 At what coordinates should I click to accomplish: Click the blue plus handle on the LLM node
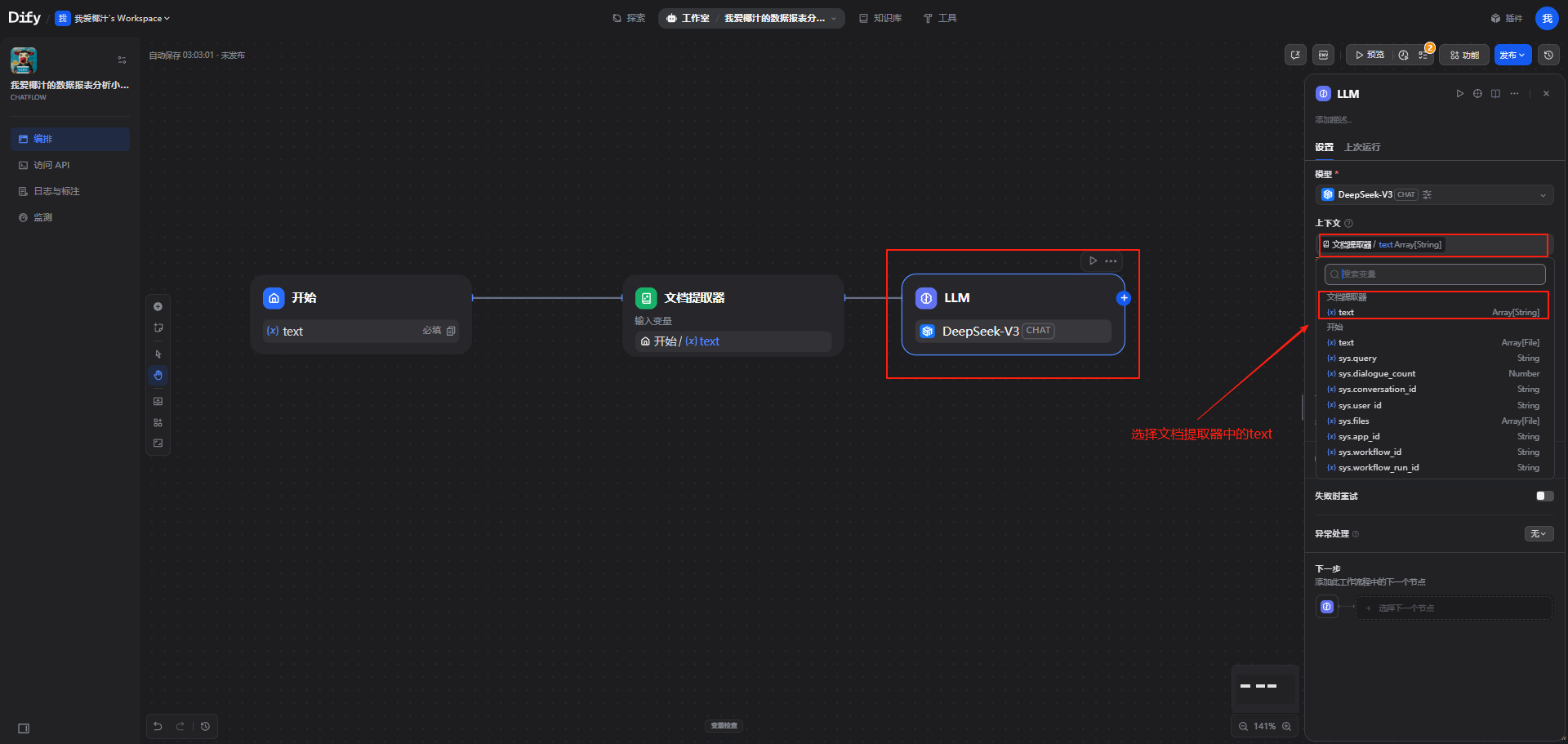pos(1124,298)
